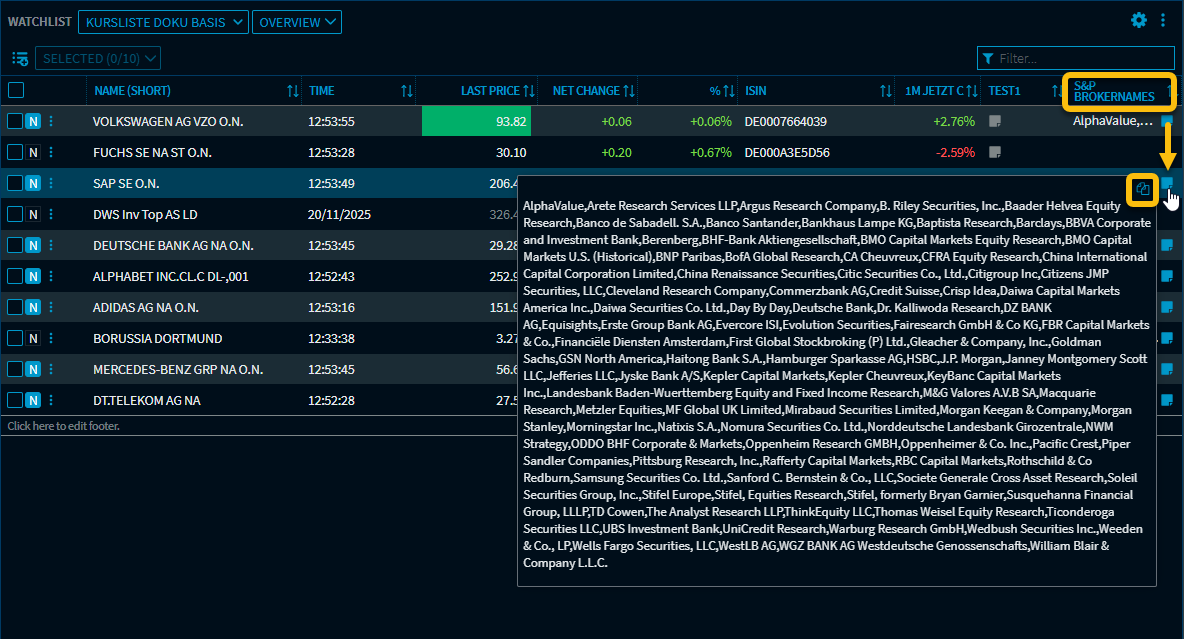This screenshot has height=639, width=1184.
Task: Open the OVERVIEW view dropdown
Action: click(x=297, y=22)
